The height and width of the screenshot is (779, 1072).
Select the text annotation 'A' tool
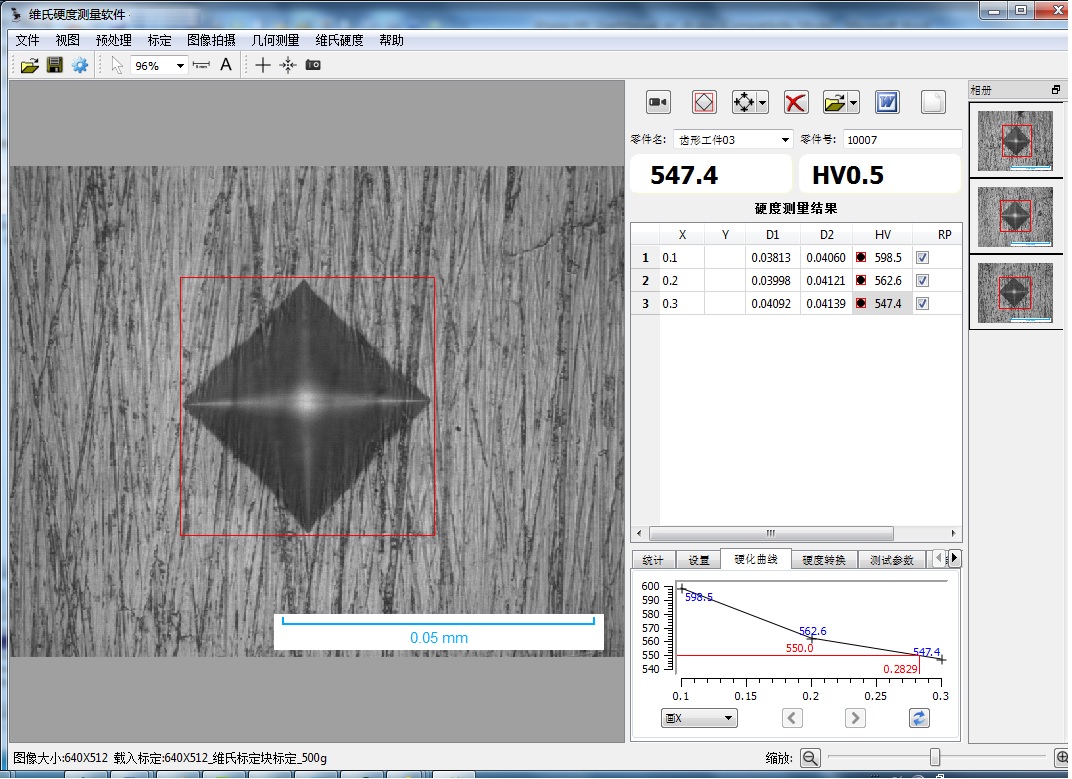(x=226, y=65)
